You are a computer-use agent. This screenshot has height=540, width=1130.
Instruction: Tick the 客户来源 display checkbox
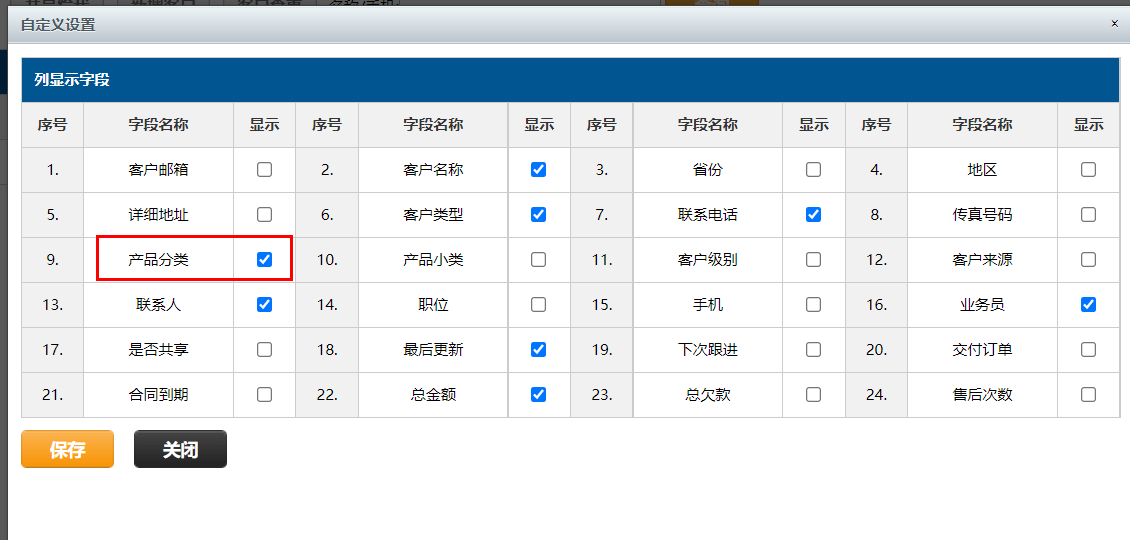pos(1088,260)
